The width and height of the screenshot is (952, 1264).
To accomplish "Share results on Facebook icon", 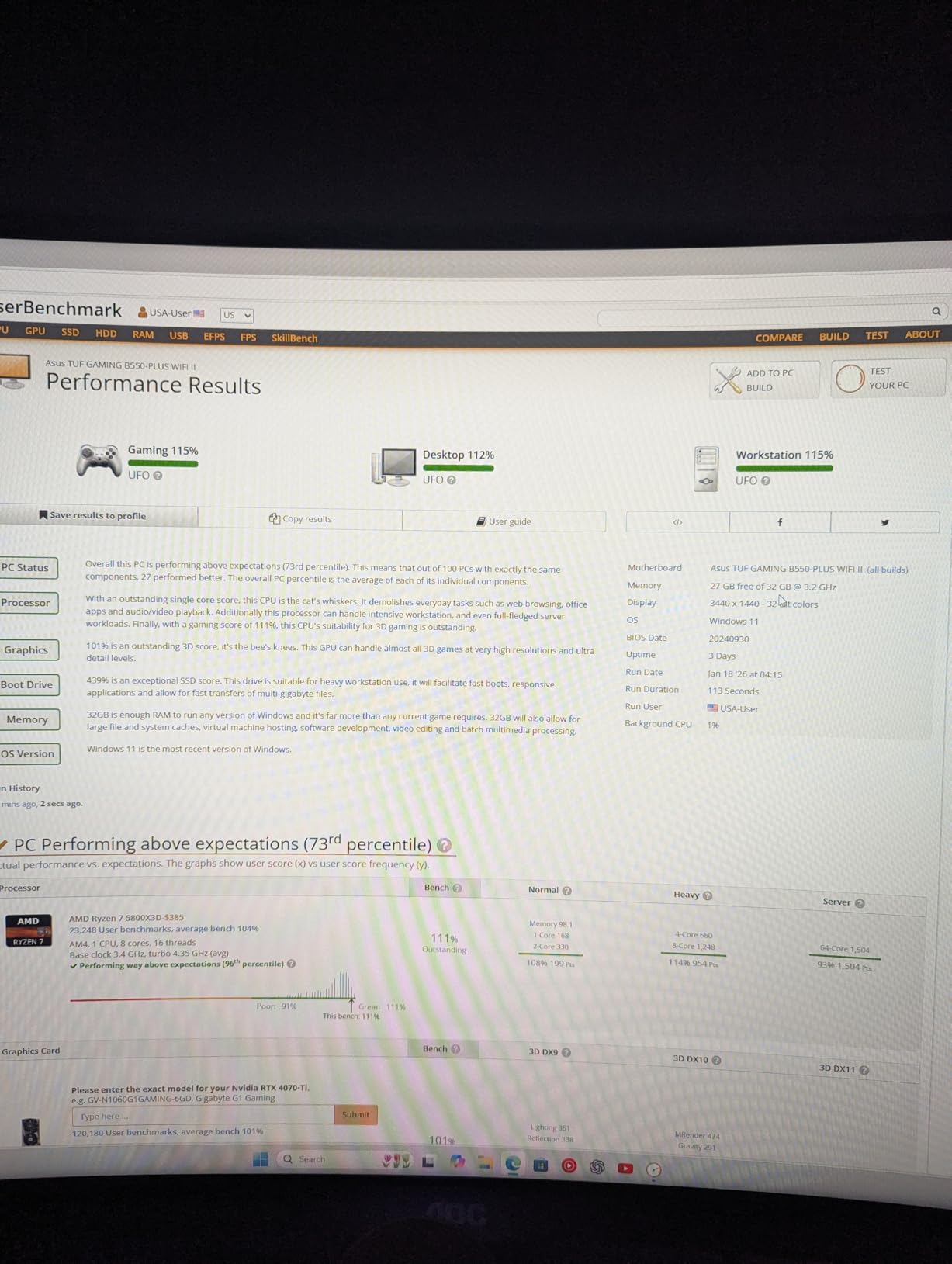I will click(780, 522).
